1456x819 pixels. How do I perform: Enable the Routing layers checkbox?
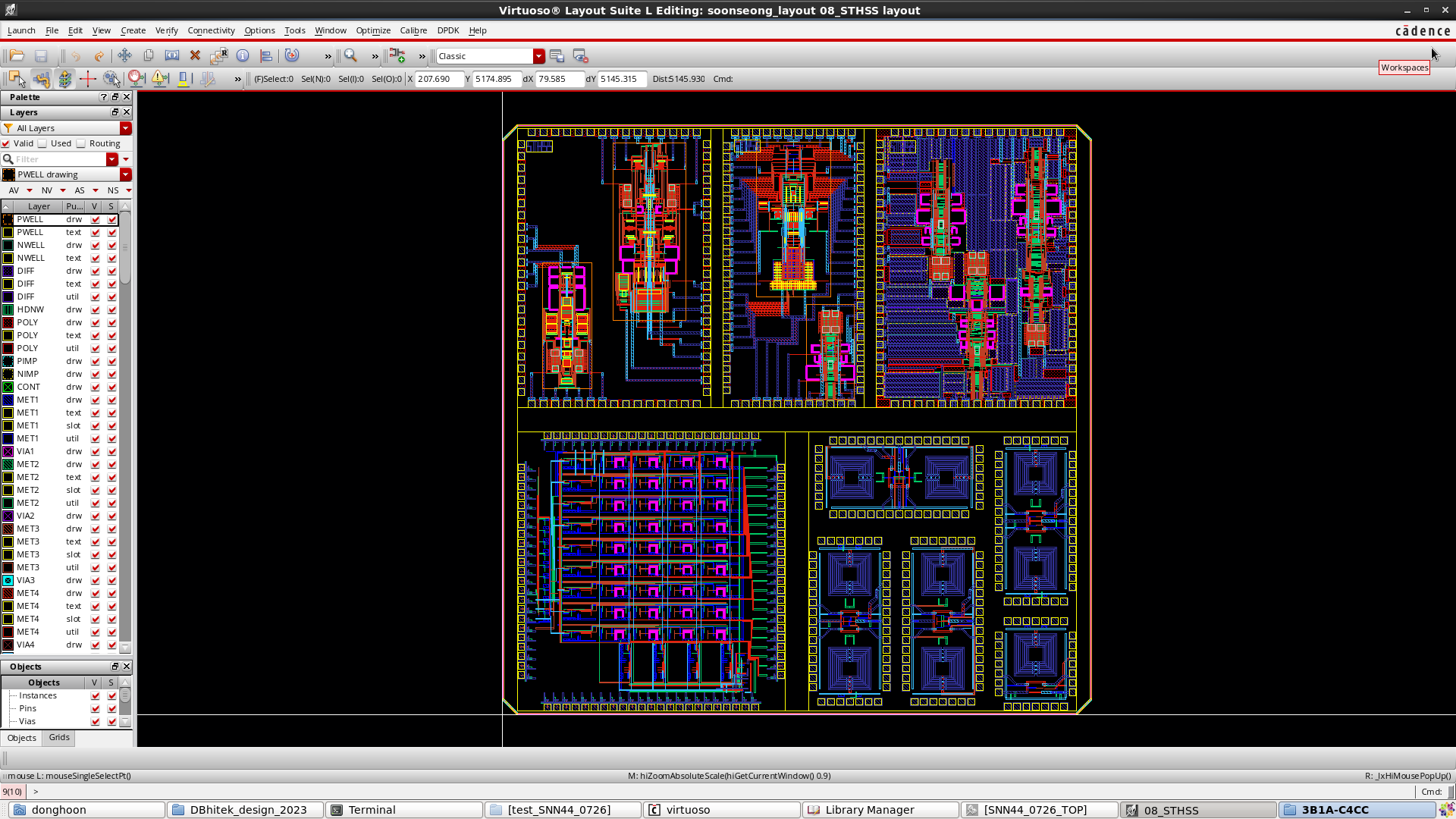[81, 143]
